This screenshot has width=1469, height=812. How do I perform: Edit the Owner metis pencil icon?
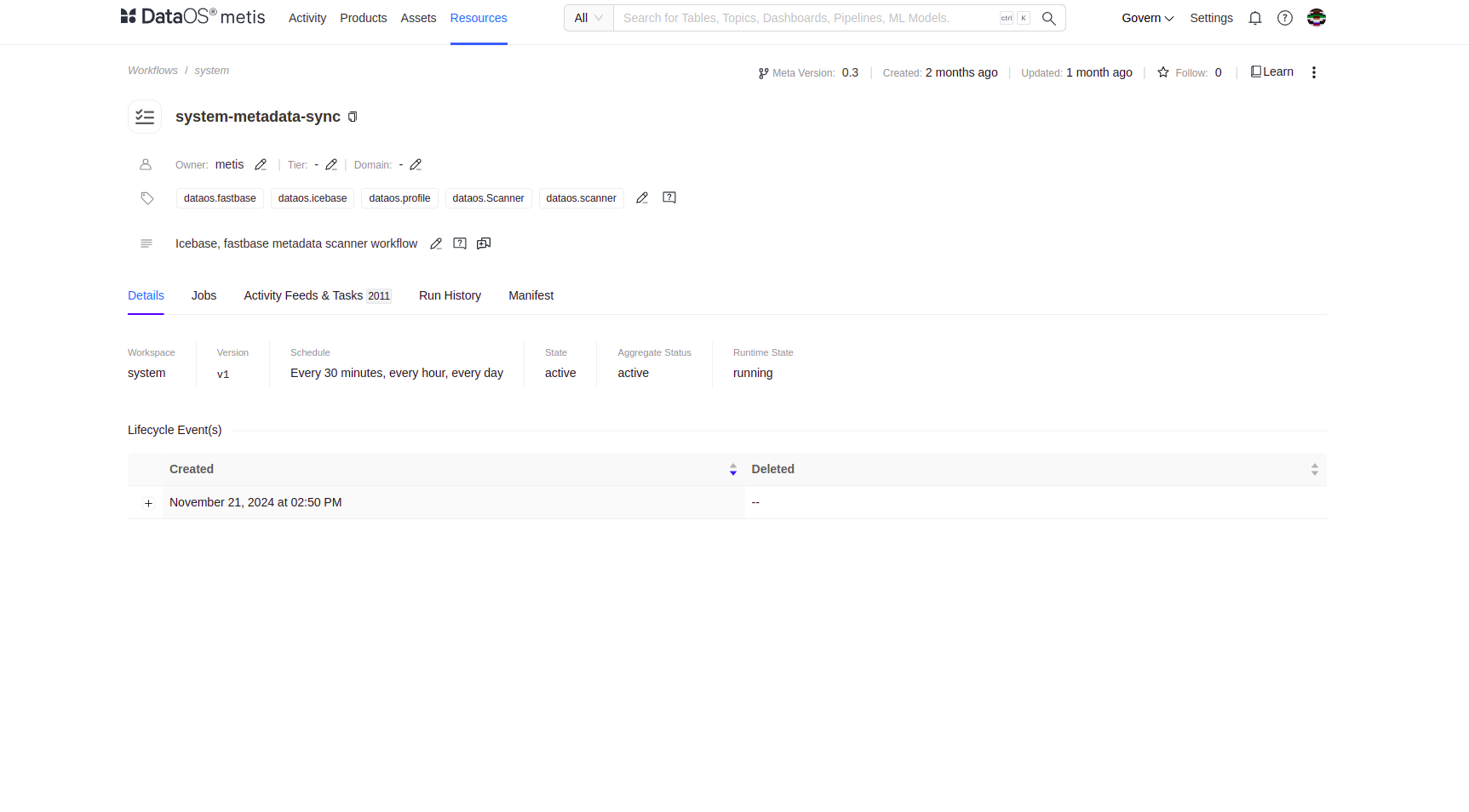point(261,165)
